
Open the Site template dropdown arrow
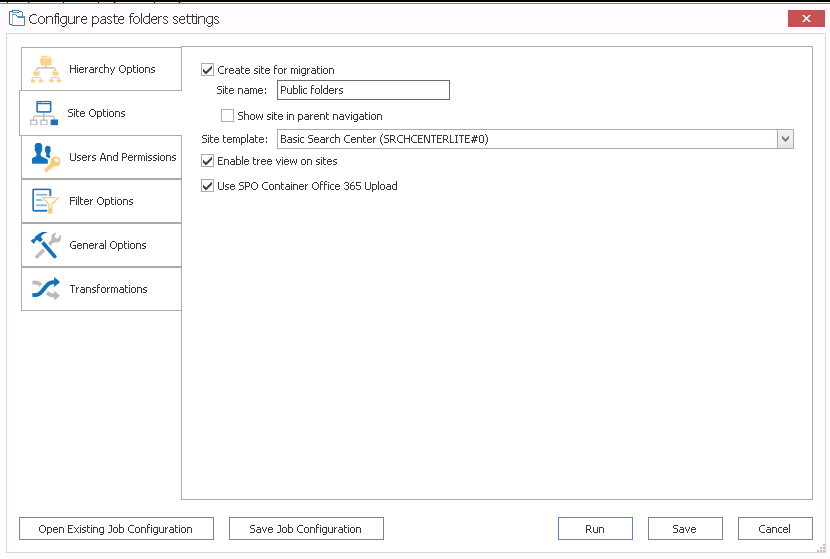(785, 139)
